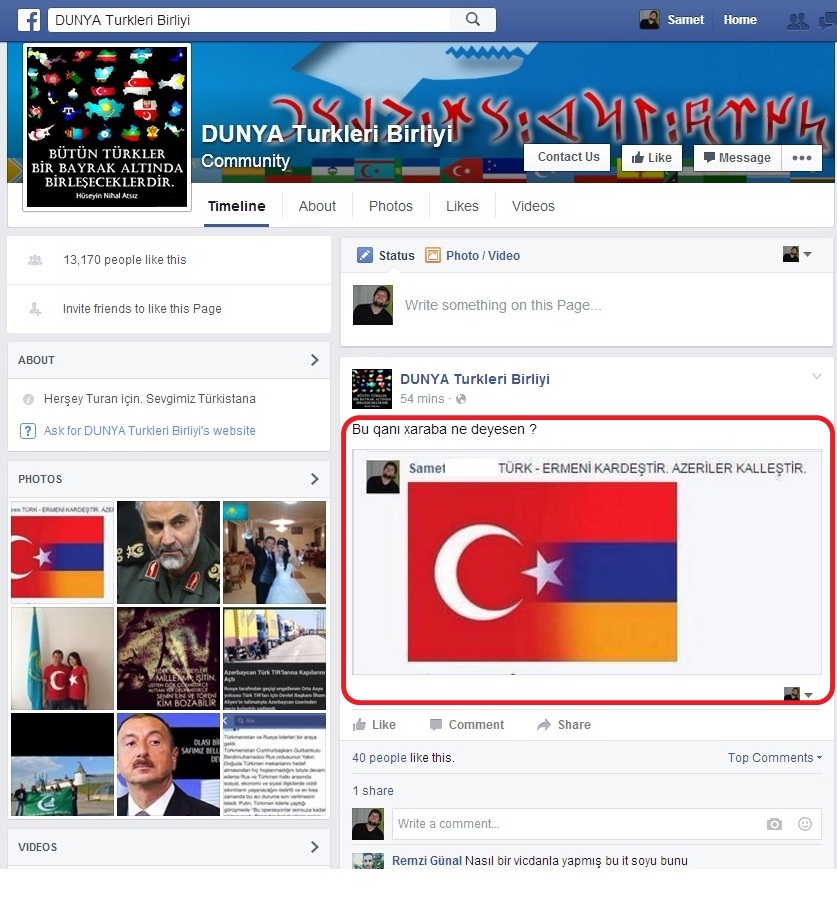Click the page avatar icon in the post header

coord(372,389)
